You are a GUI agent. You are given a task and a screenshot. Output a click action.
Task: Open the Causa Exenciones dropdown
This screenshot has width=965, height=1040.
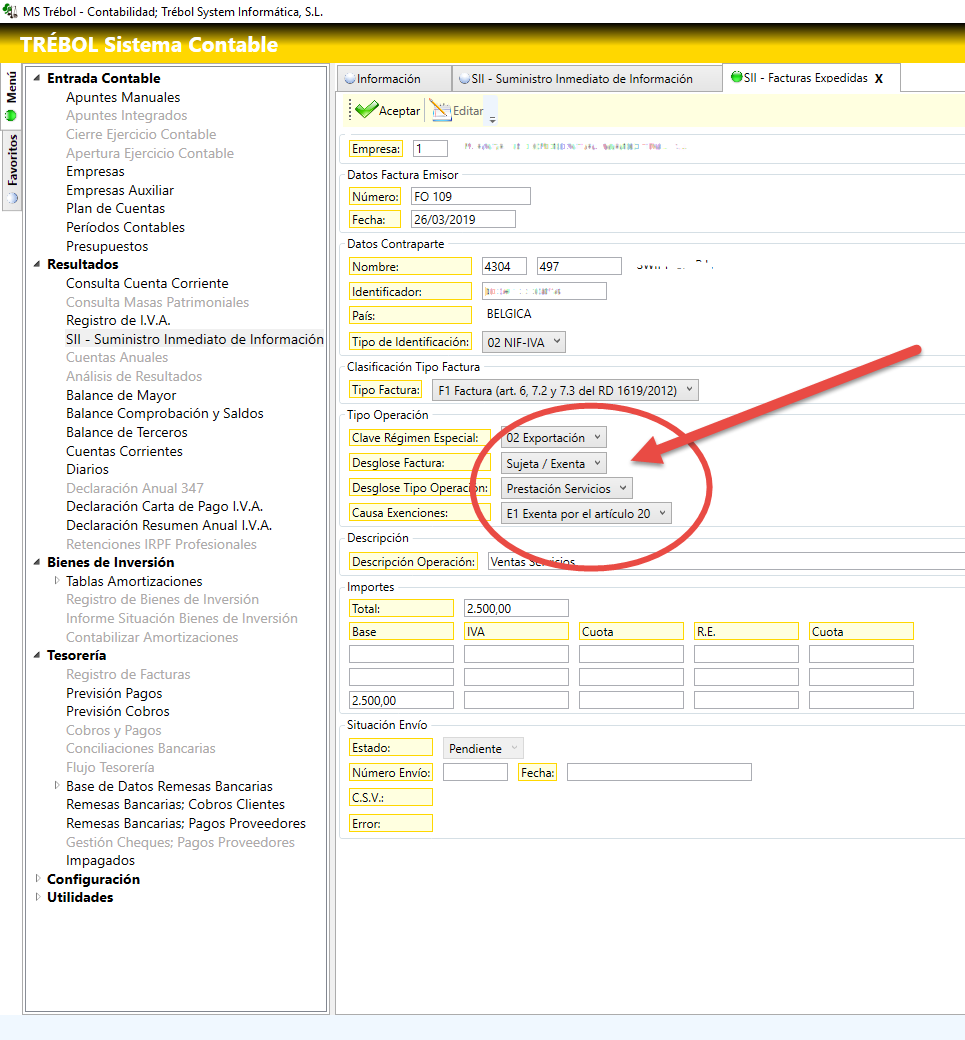click(586, 513)
